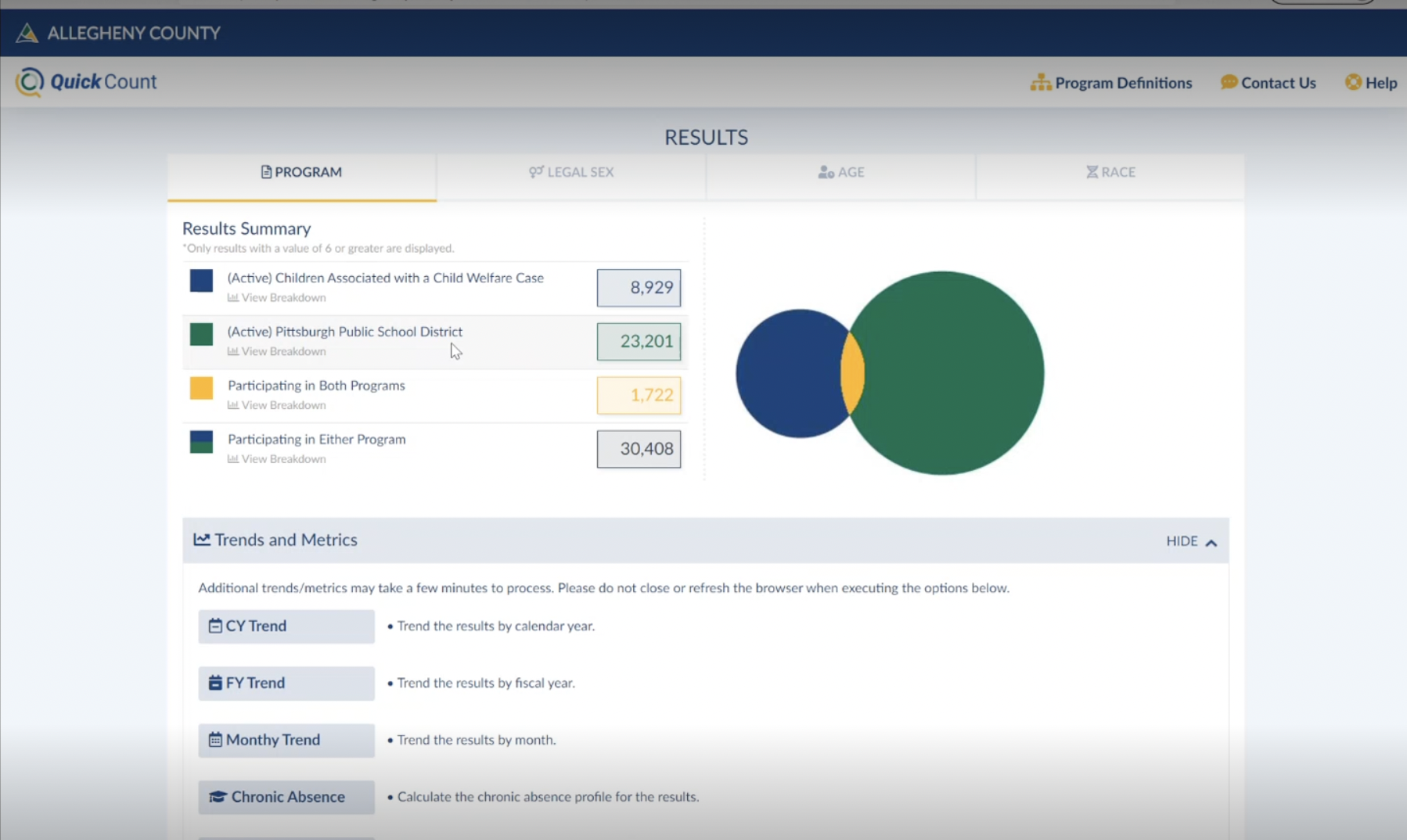1407x840 pixels.
Task: Click 'Trend the results by fiscal year.' text
Action: coord(486,683)
